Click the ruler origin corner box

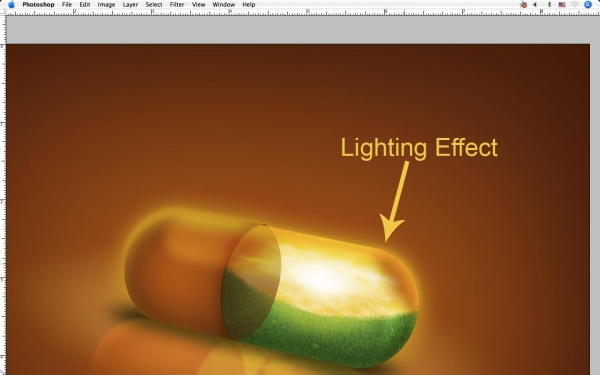coord(3,12)
